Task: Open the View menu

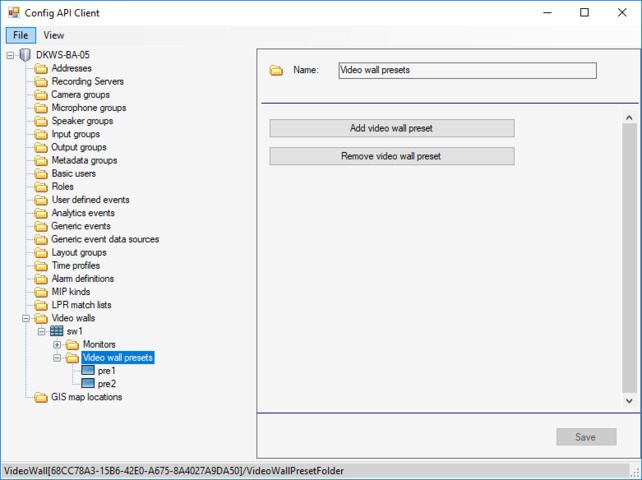Action: (x=53, y=35)
